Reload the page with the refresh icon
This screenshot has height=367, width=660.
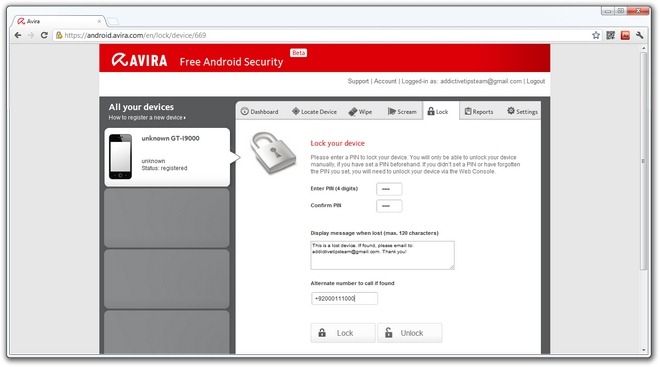(x=44, y=35)
